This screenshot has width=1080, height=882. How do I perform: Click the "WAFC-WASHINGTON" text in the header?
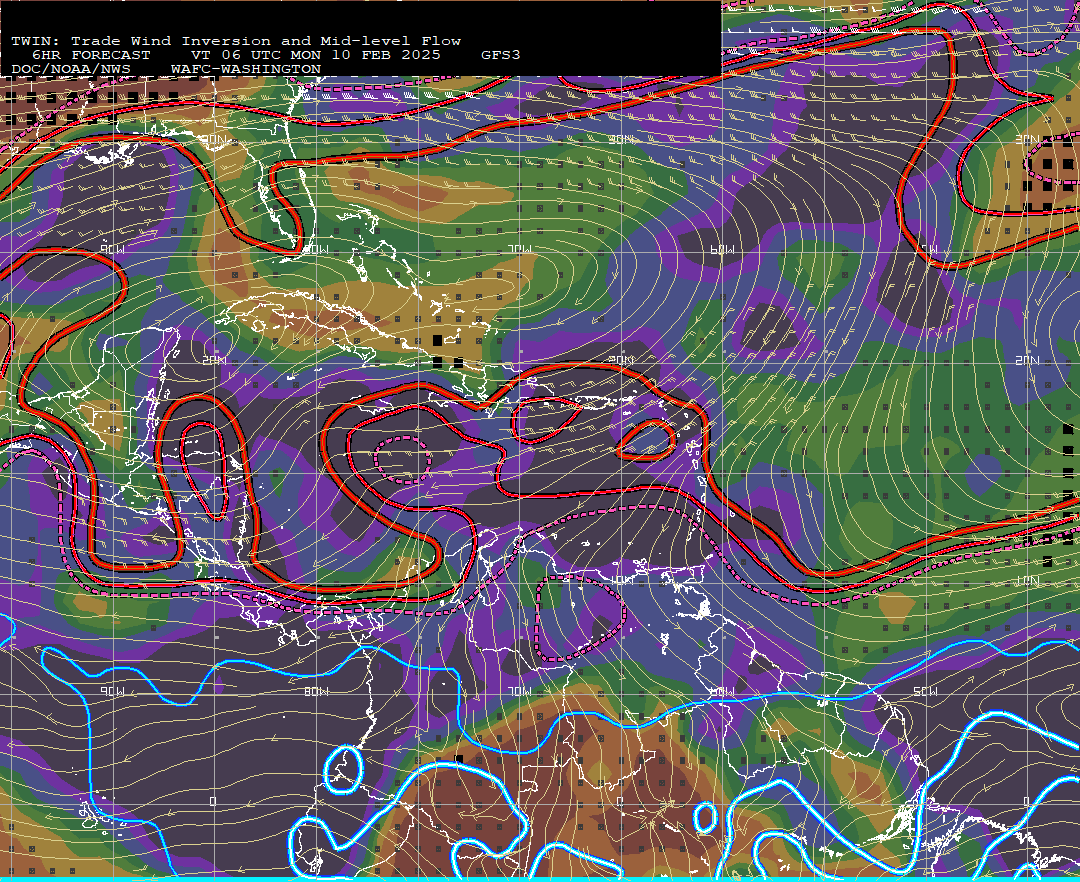coord(246,70)
